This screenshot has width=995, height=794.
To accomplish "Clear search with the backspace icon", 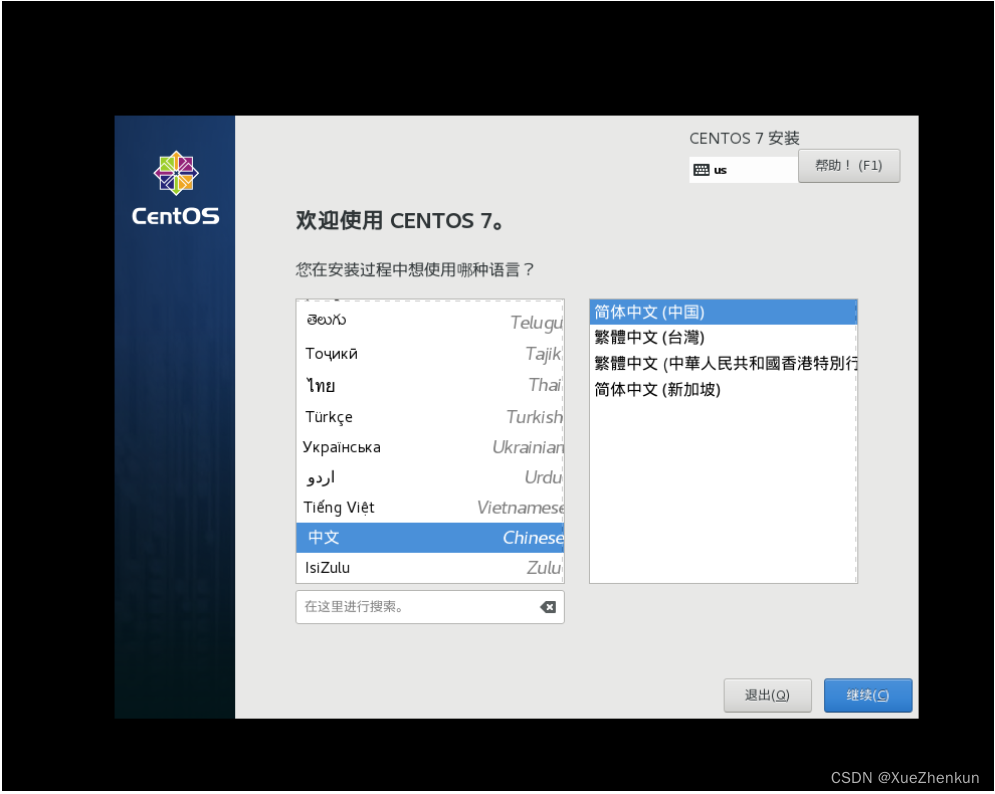I will (548, 608).
